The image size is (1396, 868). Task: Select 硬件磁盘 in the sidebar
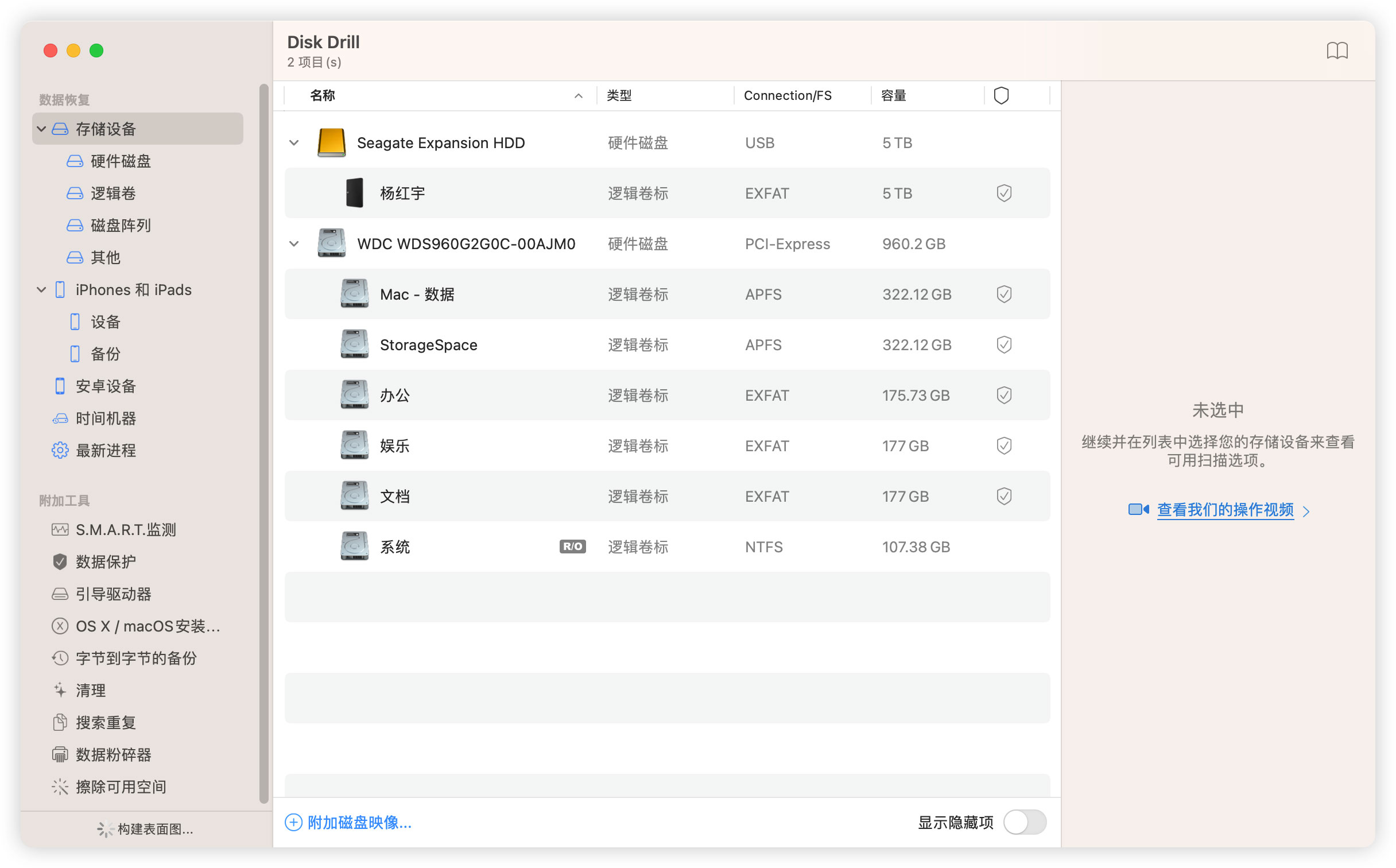(x=109, y=161)
